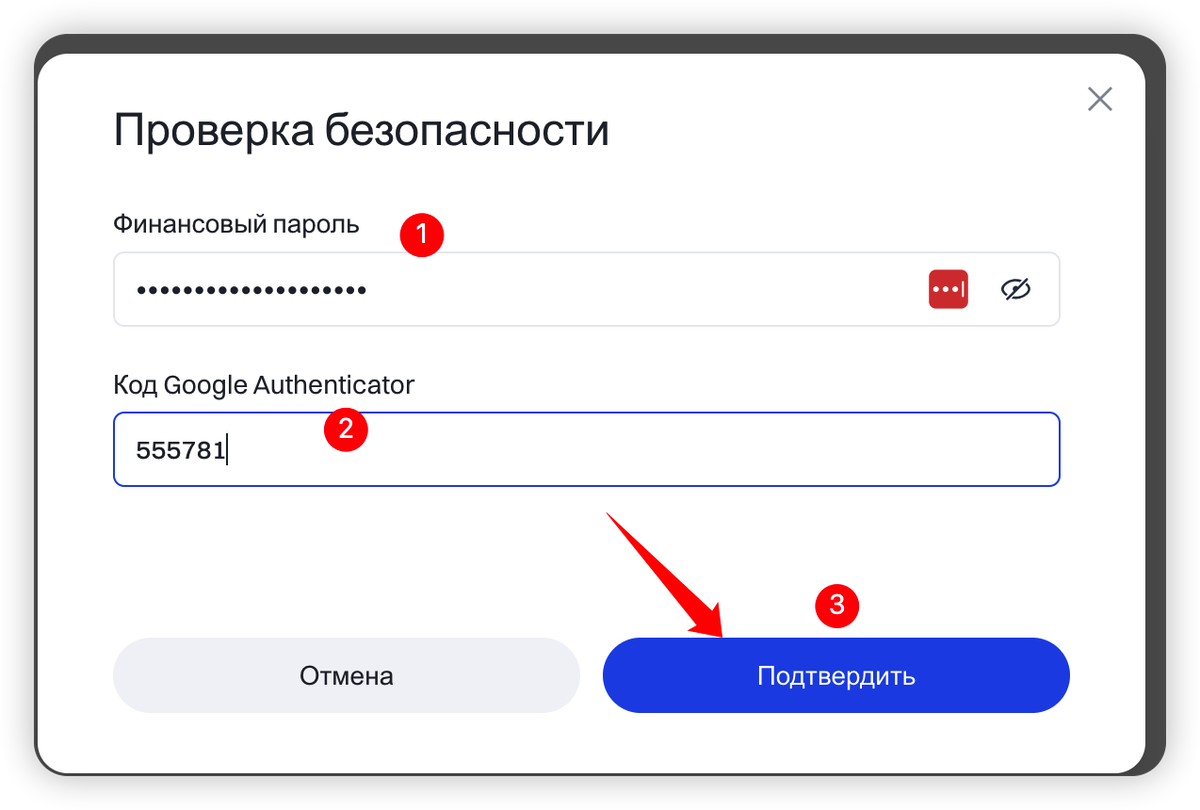Open the red password manager autofill icon
1200x810 pixels.
[948, 289]
